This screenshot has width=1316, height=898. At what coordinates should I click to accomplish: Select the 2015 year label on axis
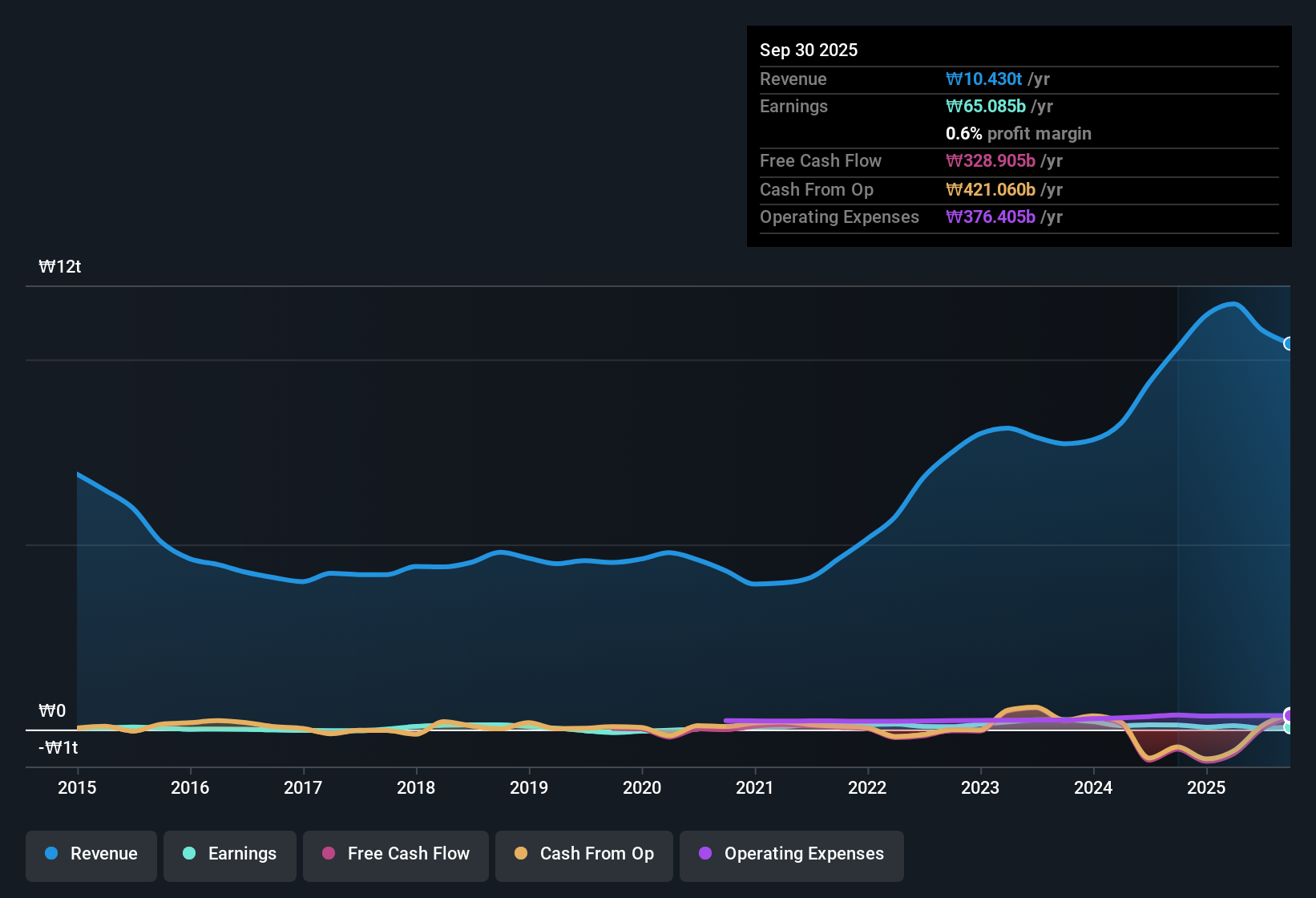pos(77,788)
